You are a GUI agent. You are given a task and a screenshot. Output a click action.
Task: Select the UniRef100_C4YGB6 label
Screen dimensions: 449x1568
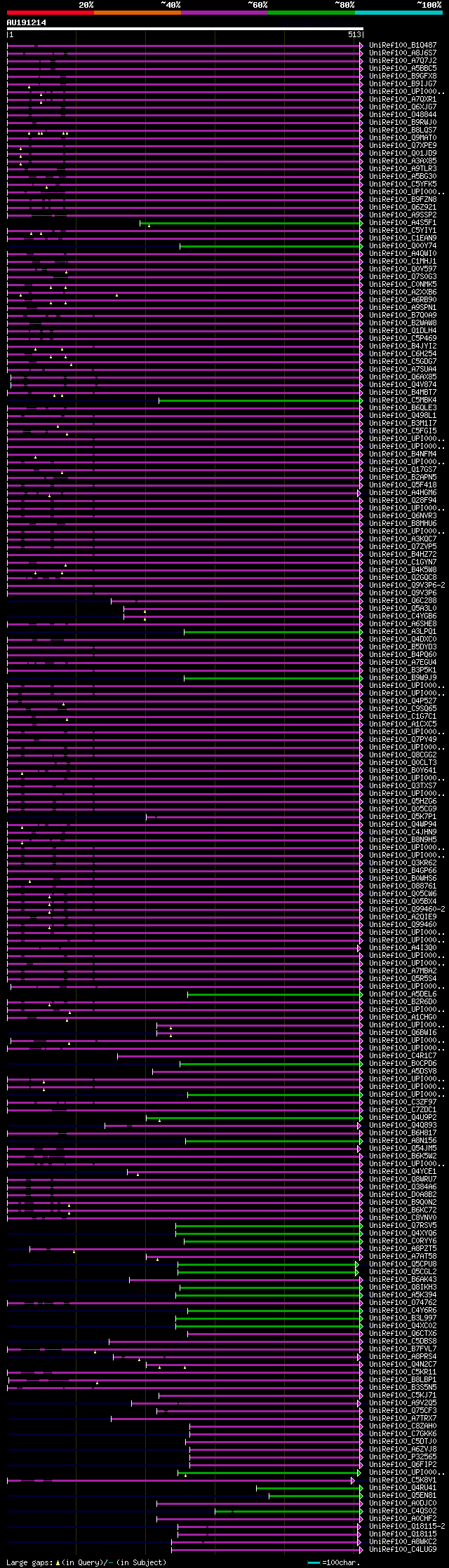[403, 616]
